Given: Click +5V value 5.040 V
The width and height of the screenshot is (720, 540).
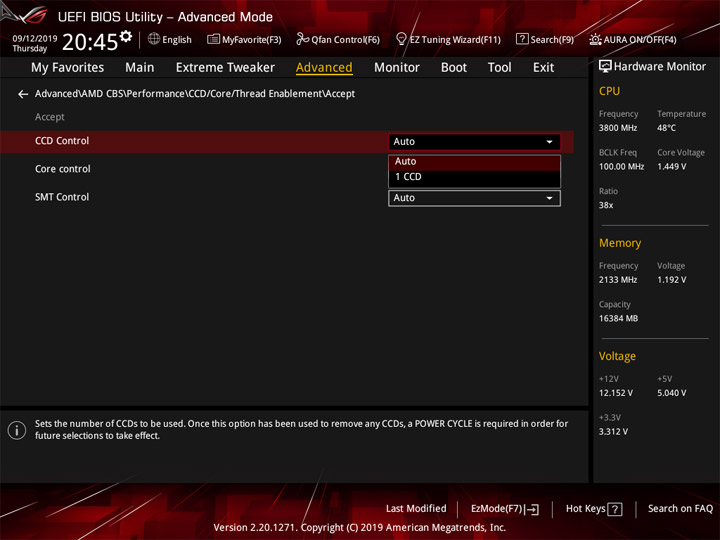Looking at the screenshot, I should coord(672,394).
